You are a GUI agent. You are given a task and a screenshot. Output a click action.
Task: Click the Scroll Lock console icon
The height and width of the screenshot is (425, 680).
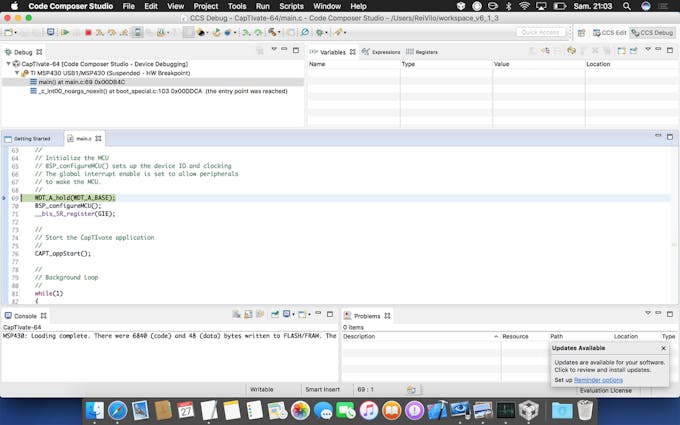(248, 314)
